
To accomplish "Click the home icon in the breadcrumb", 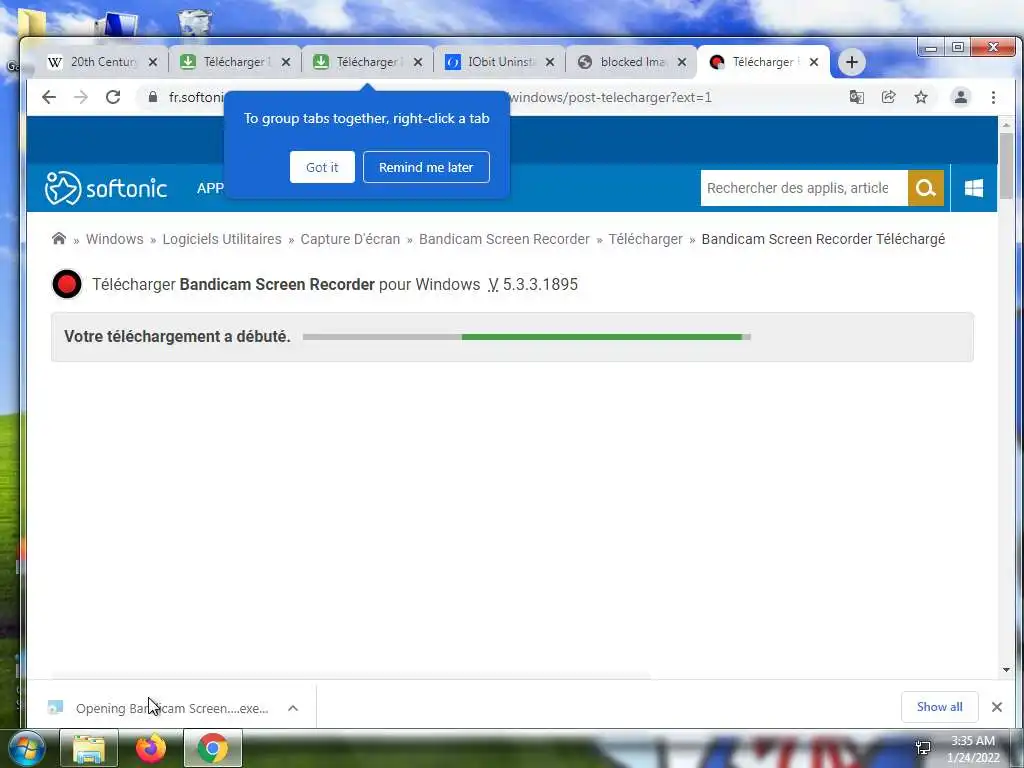I will point(59,238).
